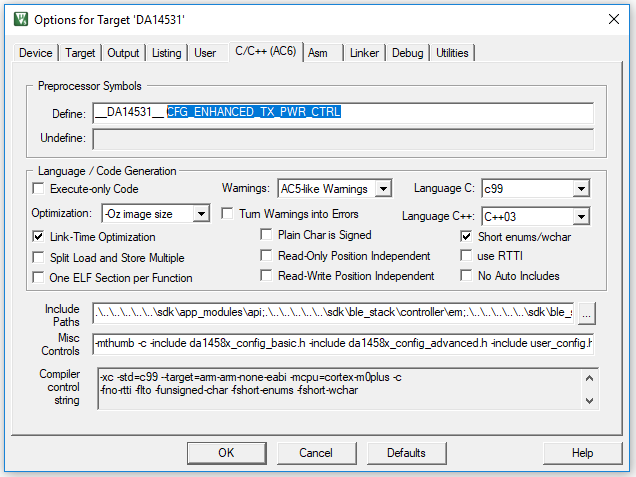Open the Warnings dropdown
Screen dimensions: 636x477
click(x=383, y=189)
